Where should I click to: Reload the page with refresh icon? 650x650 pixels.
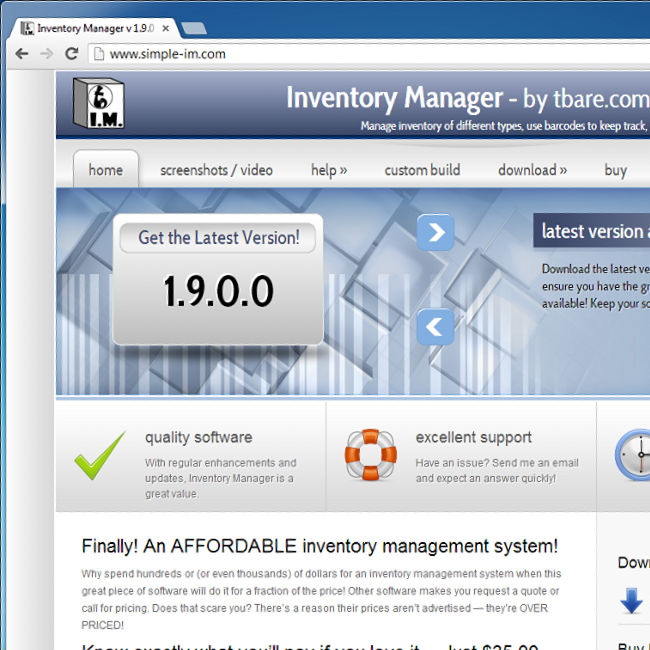pyautogui.click(x=72, y=53)
